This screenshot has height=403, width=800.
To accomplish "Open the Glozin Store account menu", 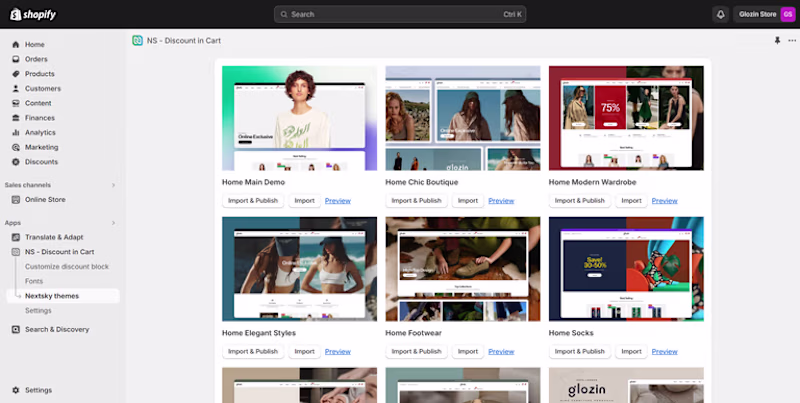I will click(x=764, y=14).
